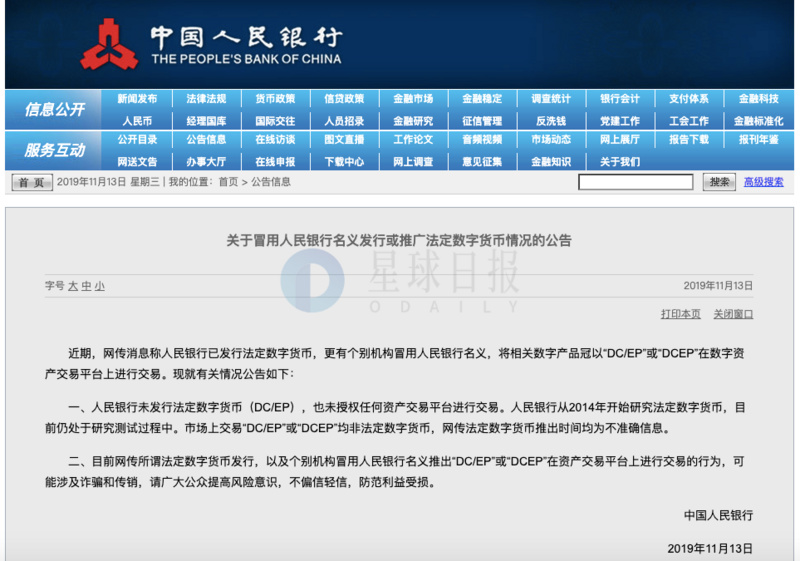
Task: Open 调查统计 navigation link
Action: pyautogui.click(x=551, y=98)
